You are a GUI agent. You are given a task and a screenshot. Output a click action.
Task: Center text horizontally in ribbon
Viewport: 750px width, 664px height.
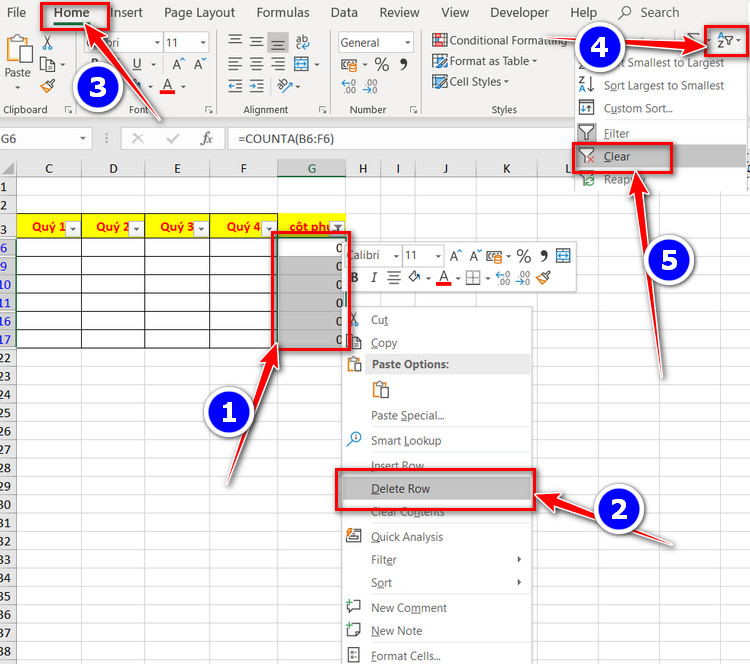coord(256,64)
